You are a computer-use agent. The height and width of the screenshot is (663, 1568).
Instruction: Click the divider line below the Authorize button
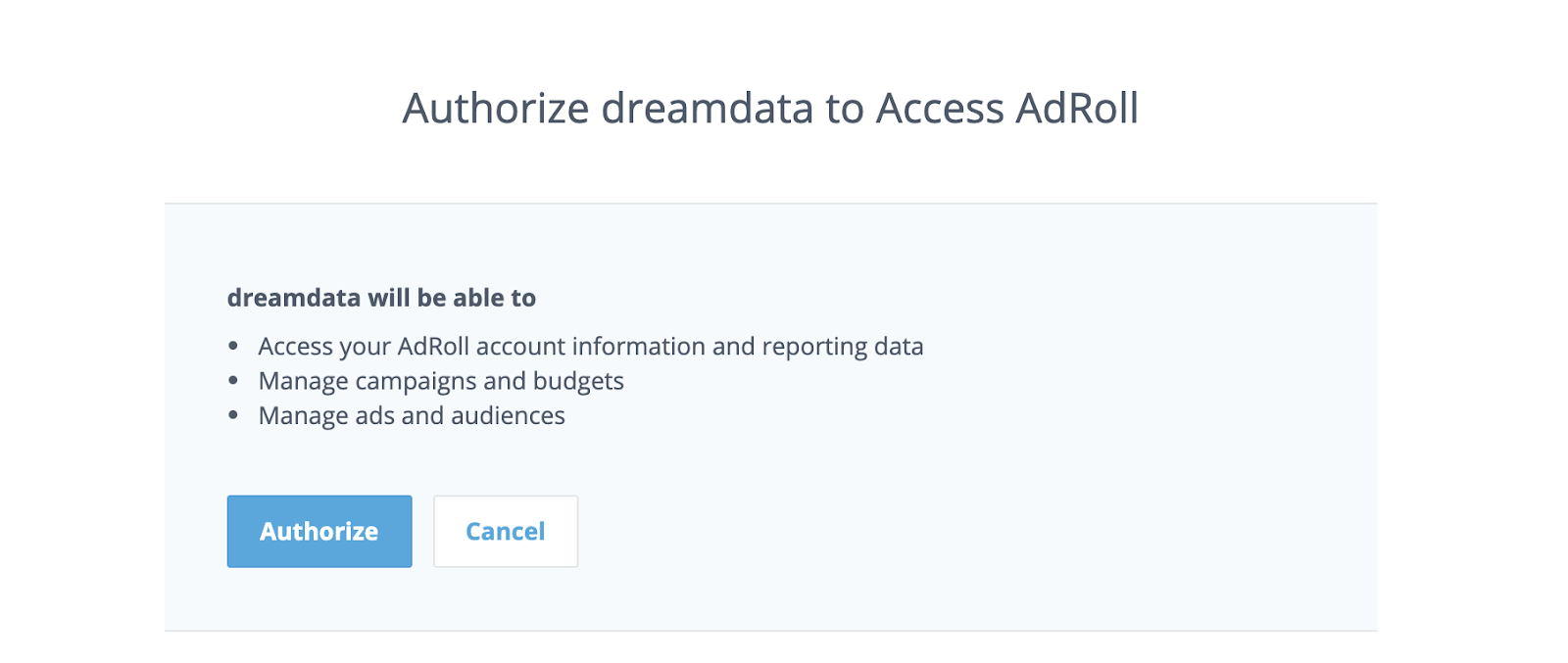point(770,631)
